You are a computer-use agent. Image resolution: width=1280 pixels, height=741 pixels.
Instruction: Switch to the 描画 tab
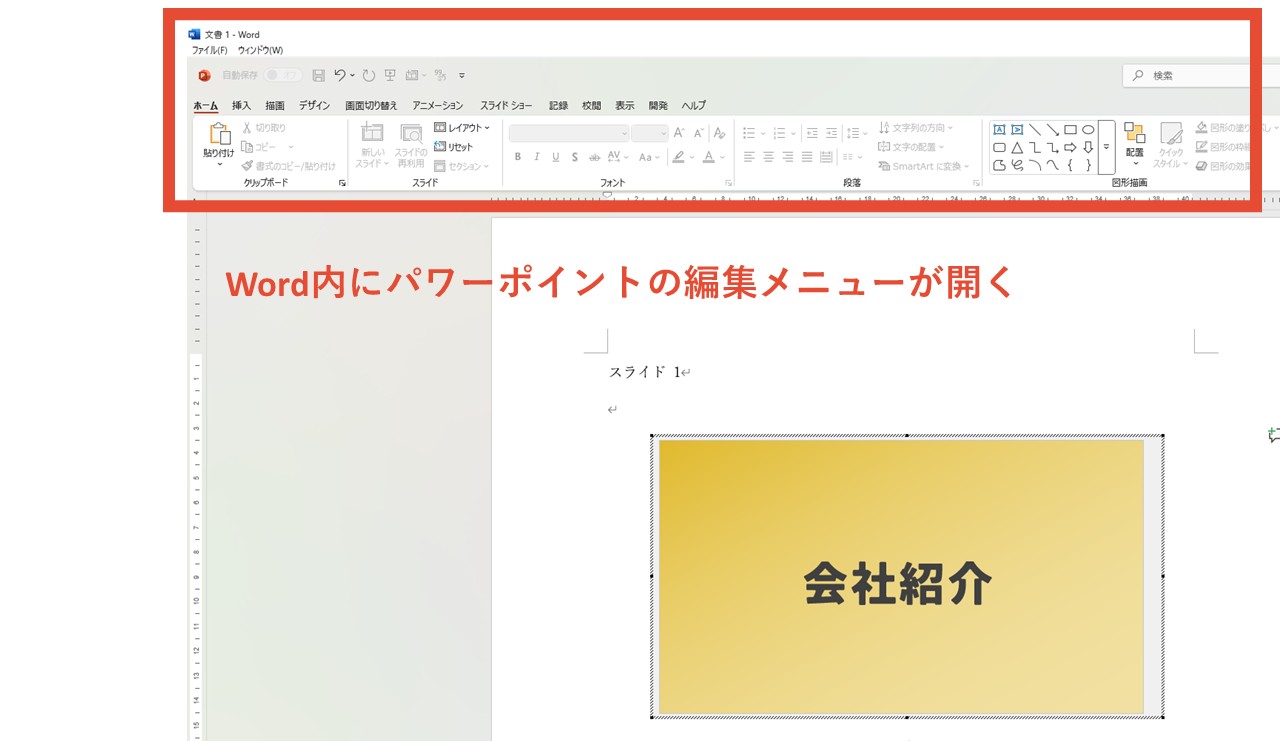click(275, 105)
